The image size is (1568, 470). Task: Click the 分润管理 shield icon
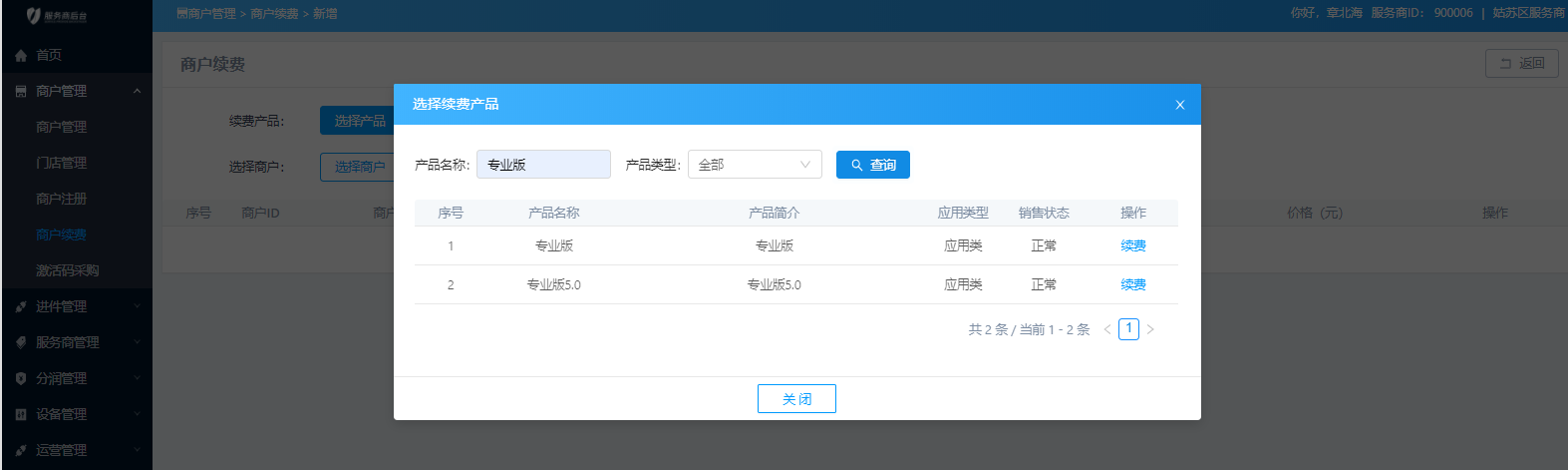(21, 379)
